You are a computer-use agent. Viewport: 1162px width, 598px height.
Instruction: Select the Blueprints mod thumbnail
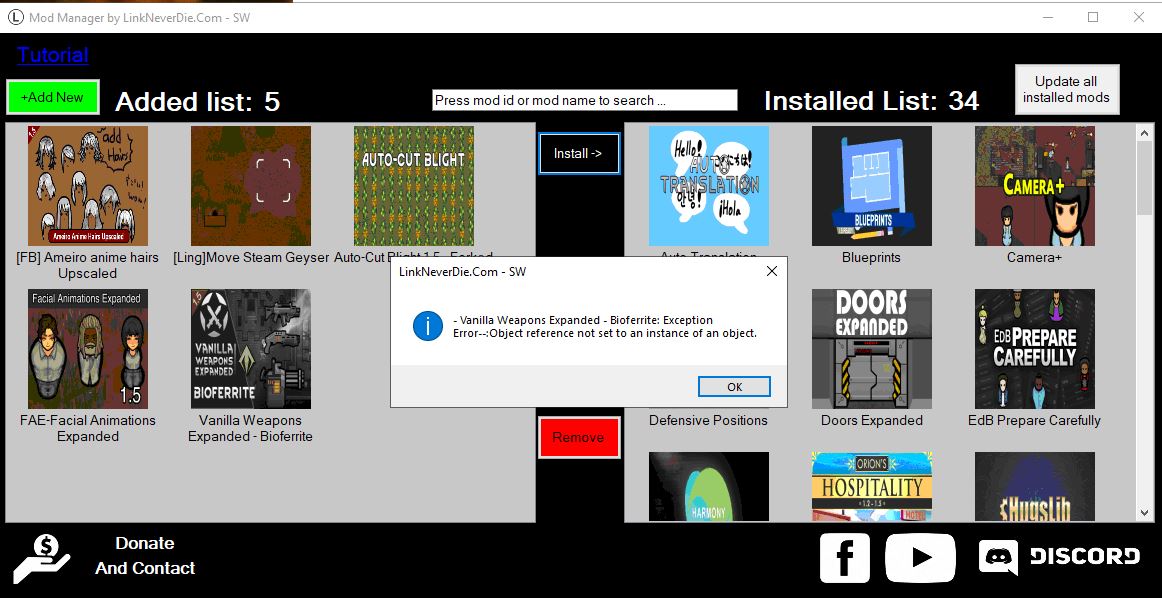point(871,186)
